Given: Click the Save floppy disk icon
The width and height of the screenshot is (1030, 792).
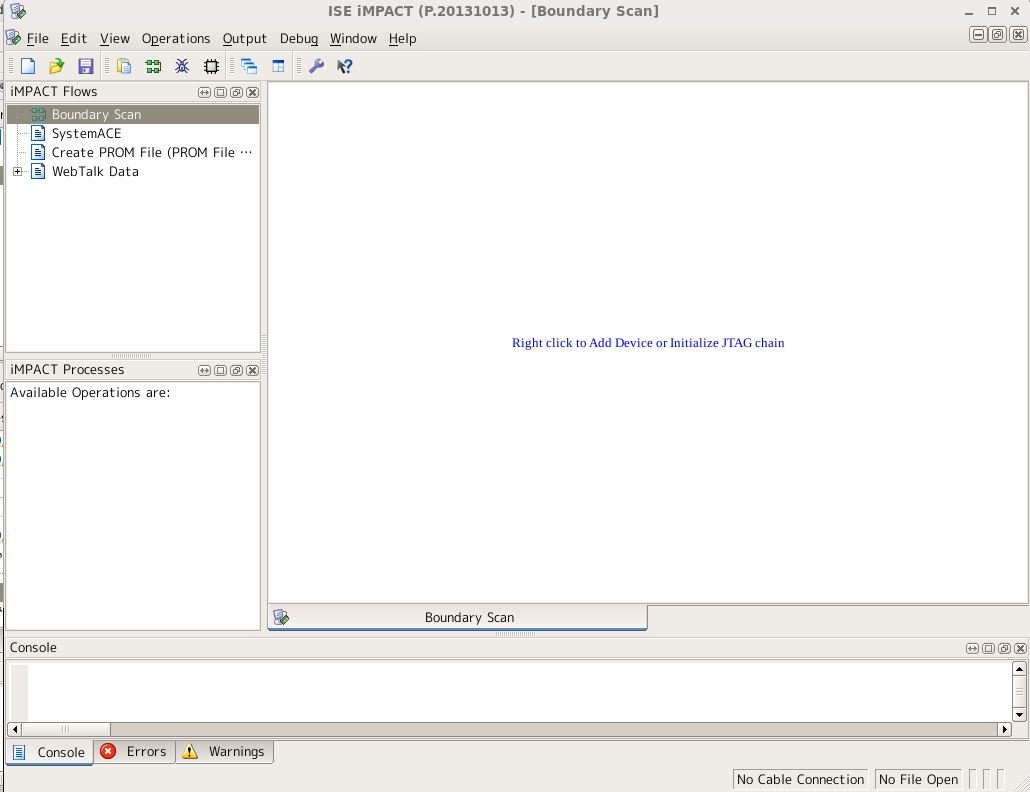Looking at the screenshot, I should coord(86,67).
